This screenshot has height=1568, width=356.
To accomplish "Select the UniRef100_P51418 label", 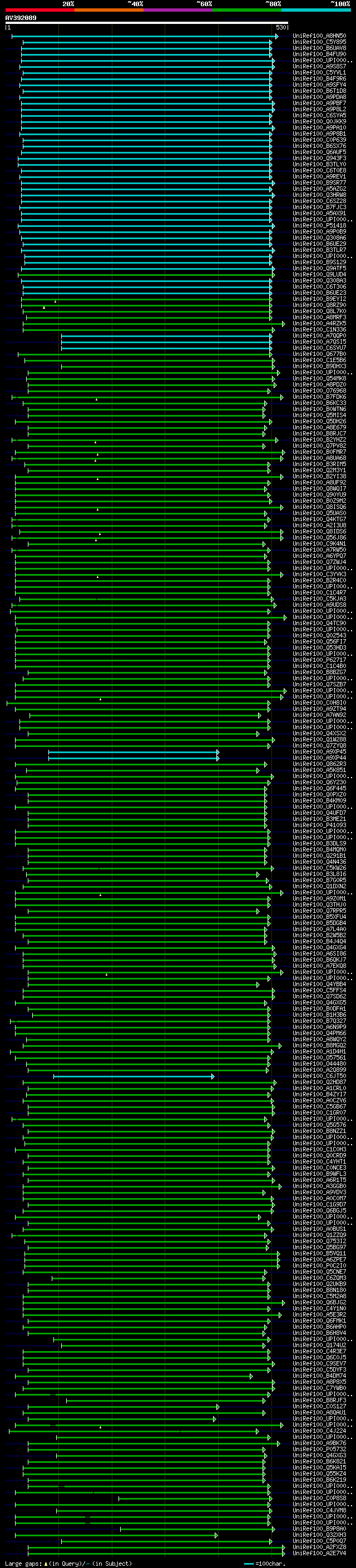I will (x=319, y=225).
